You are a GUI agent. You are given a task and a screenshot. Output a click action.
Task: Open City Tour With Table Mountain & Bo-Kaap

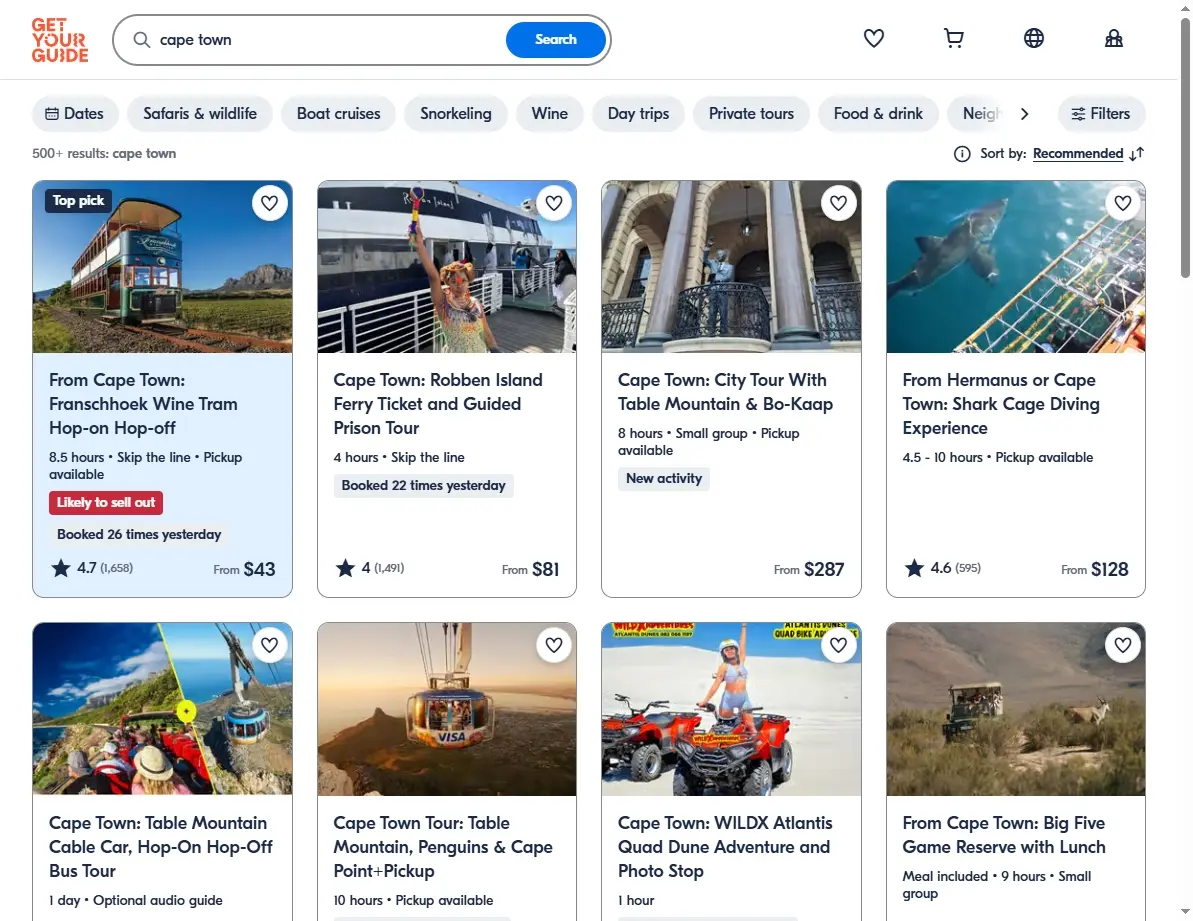point(725,392)
